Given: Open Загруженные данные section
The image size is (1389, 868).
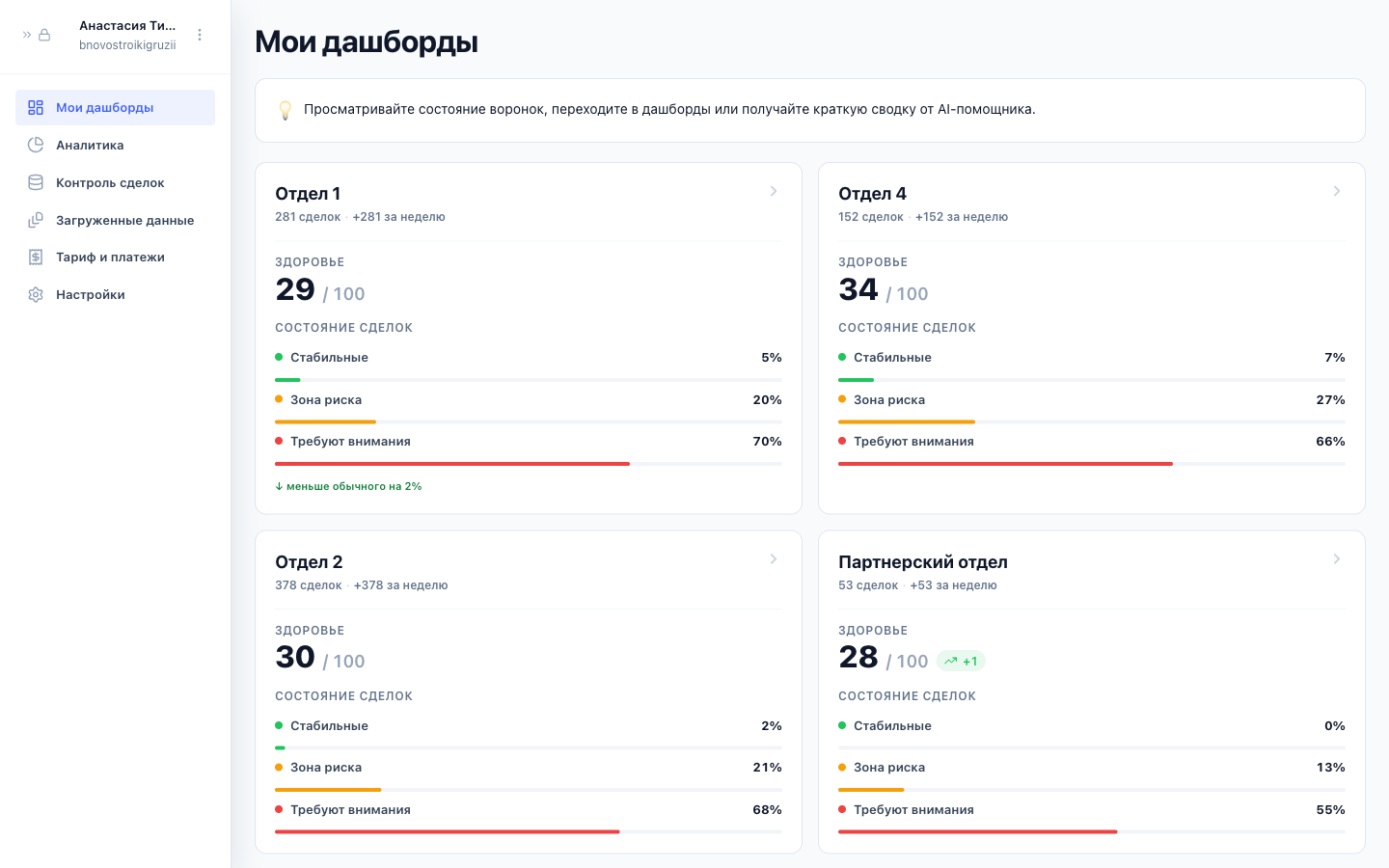Looking at the screenshot, I should pos(115,220).
